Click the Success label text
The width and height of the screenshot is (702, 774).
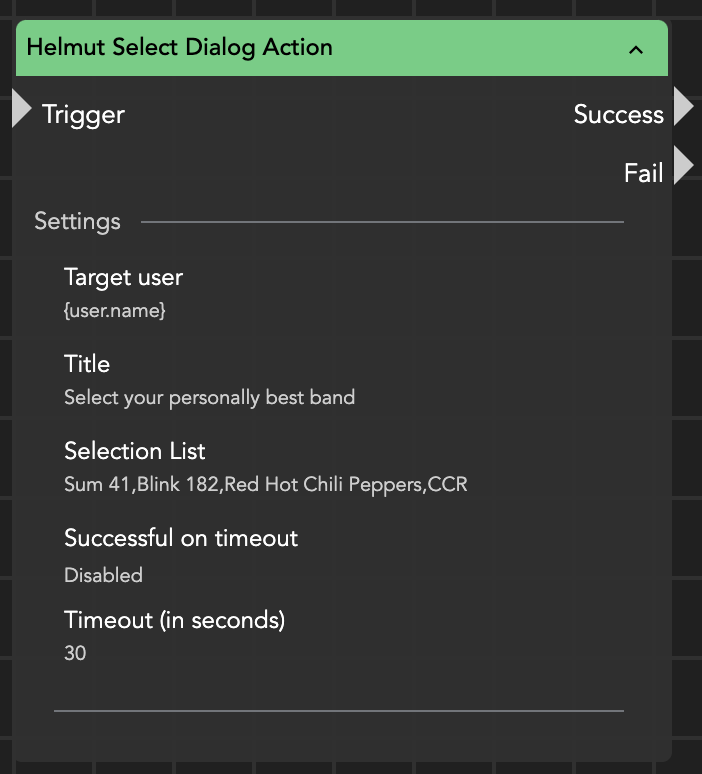(618, 115)
